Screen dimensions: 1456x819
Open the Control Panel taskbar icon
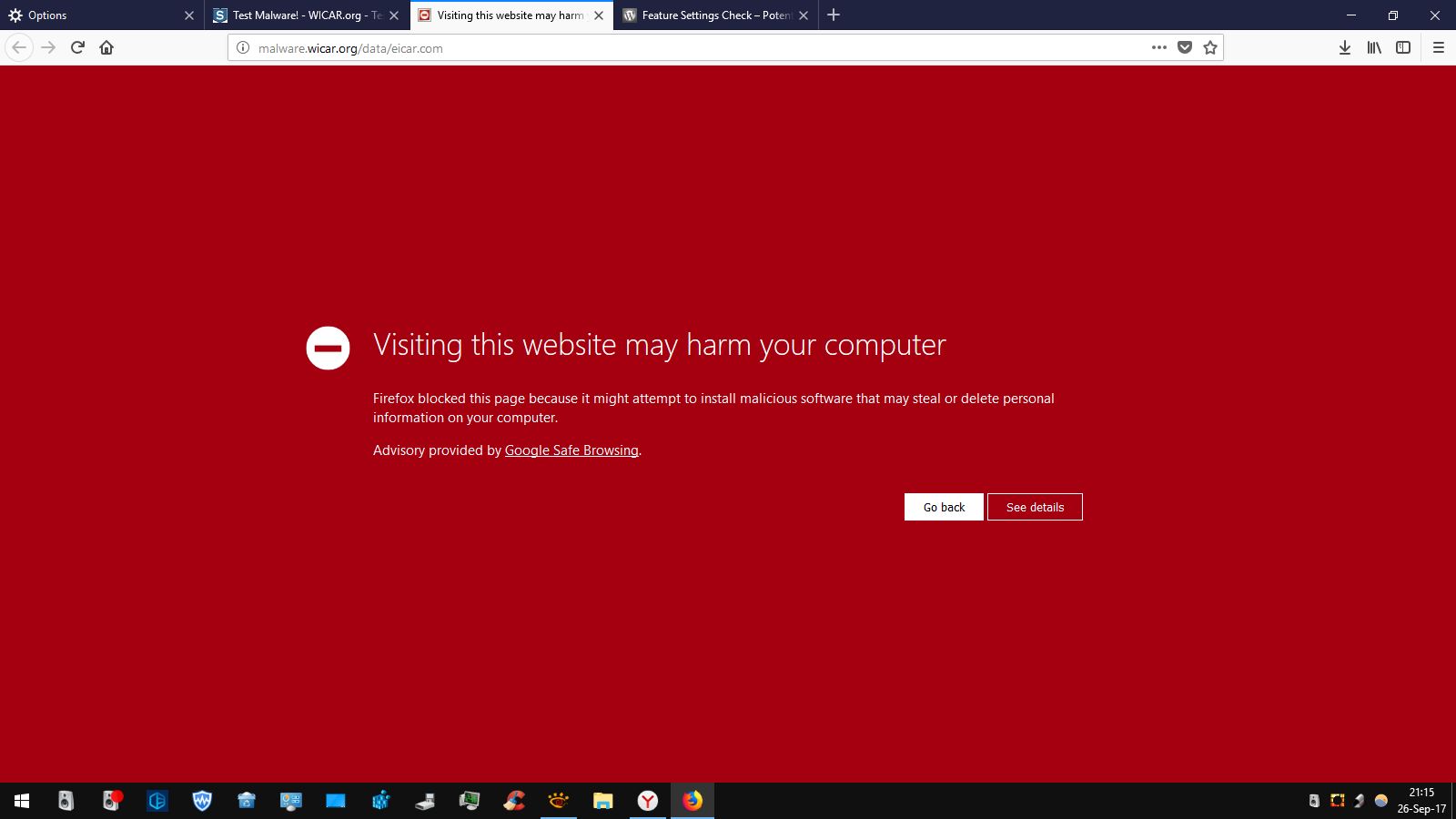tap(291, 801)
